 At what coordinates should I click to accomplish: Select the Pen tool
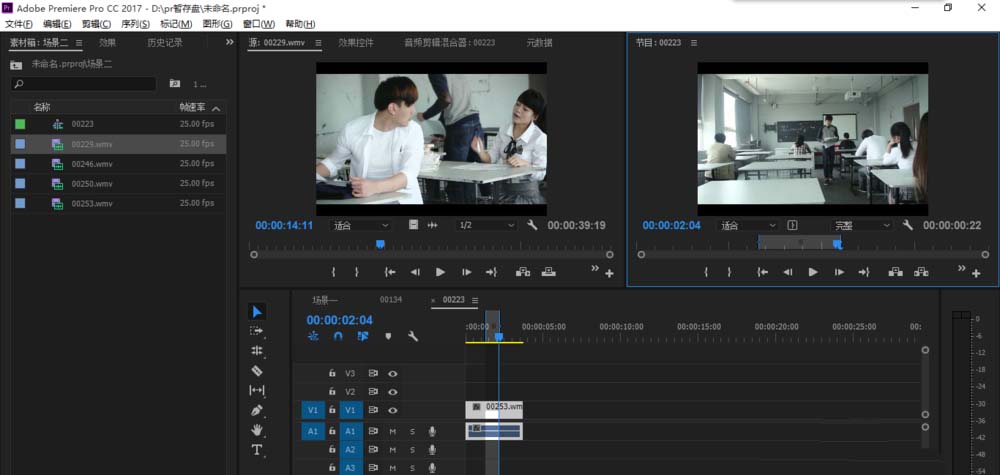click(257, 410)
